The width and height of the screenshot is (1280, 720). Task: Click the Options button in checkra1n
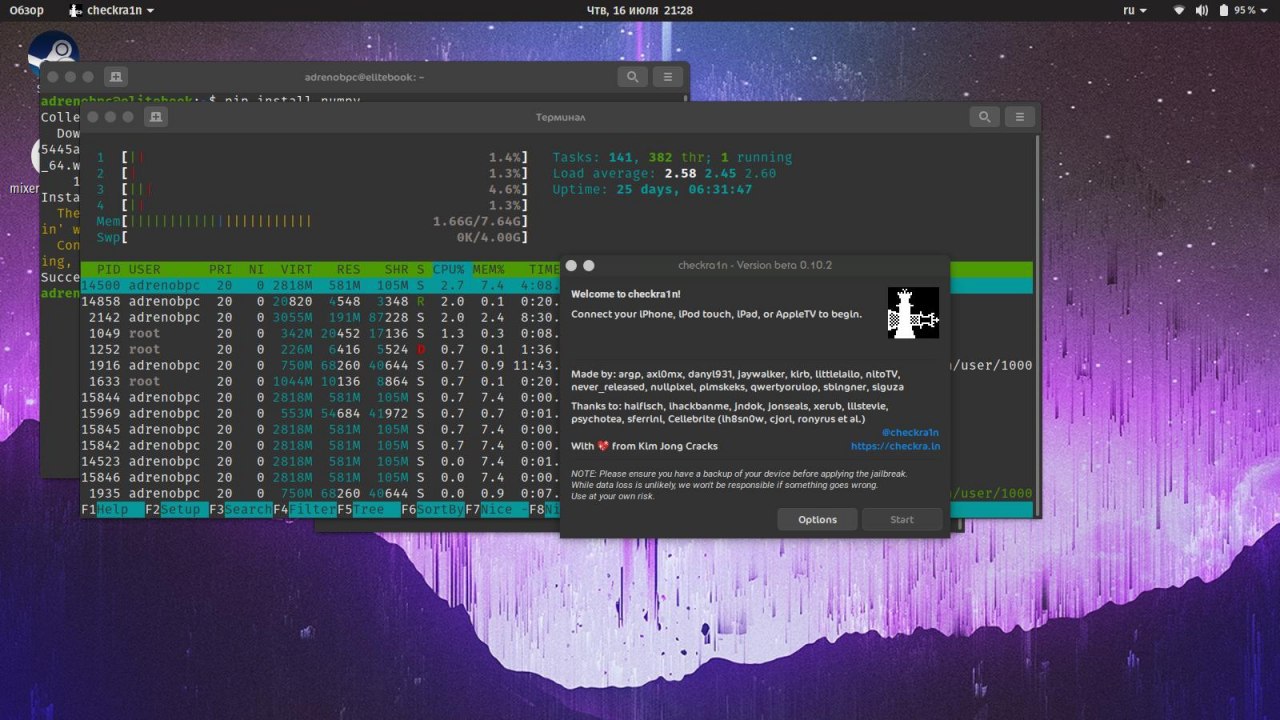(x=817, y=519)
